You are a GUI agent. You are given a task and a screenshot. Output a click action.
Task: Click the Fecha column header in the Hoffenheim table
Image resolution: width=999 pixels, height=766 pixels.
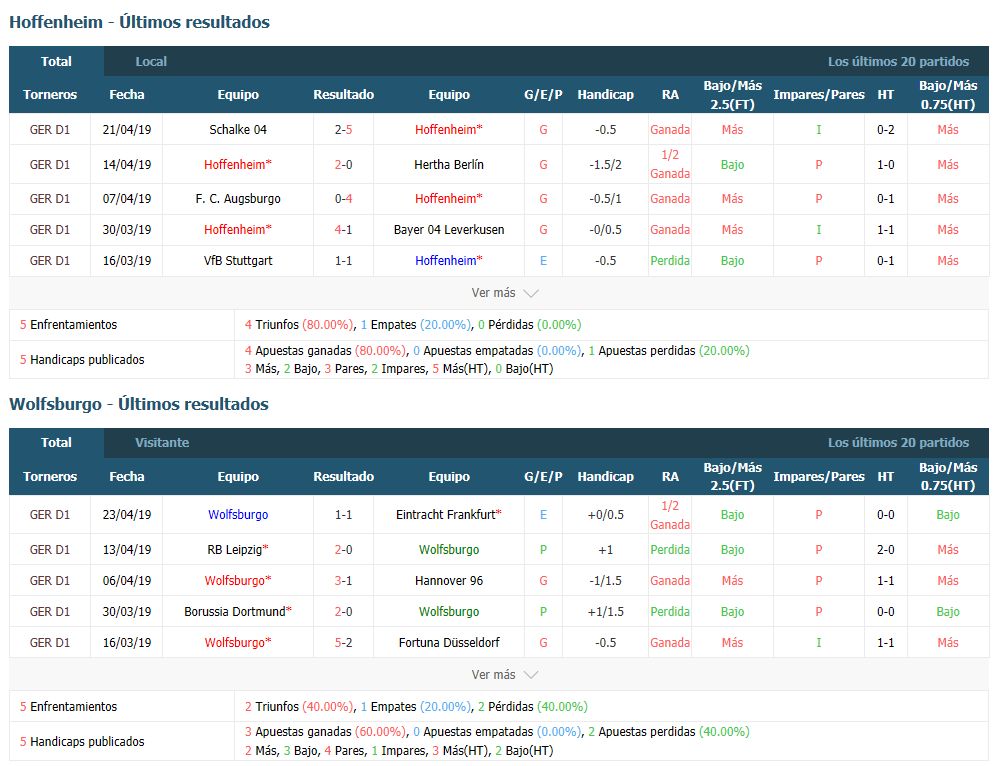pos(127,95)
